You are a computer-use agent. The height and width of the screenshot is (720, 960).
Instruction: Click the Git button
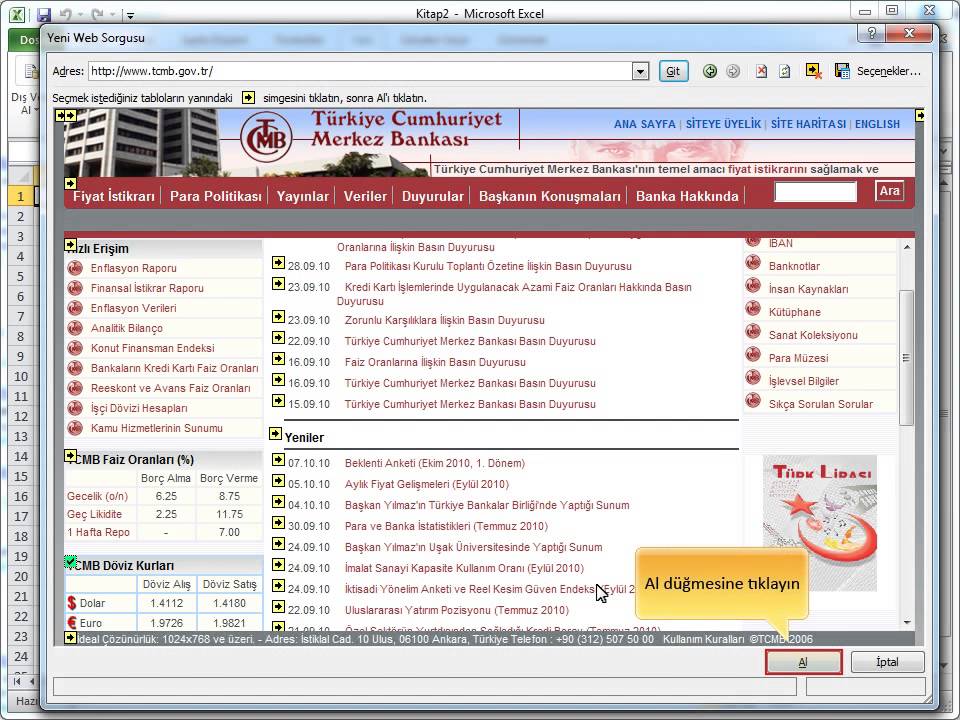pyautogui.click(x=673, y=71)
